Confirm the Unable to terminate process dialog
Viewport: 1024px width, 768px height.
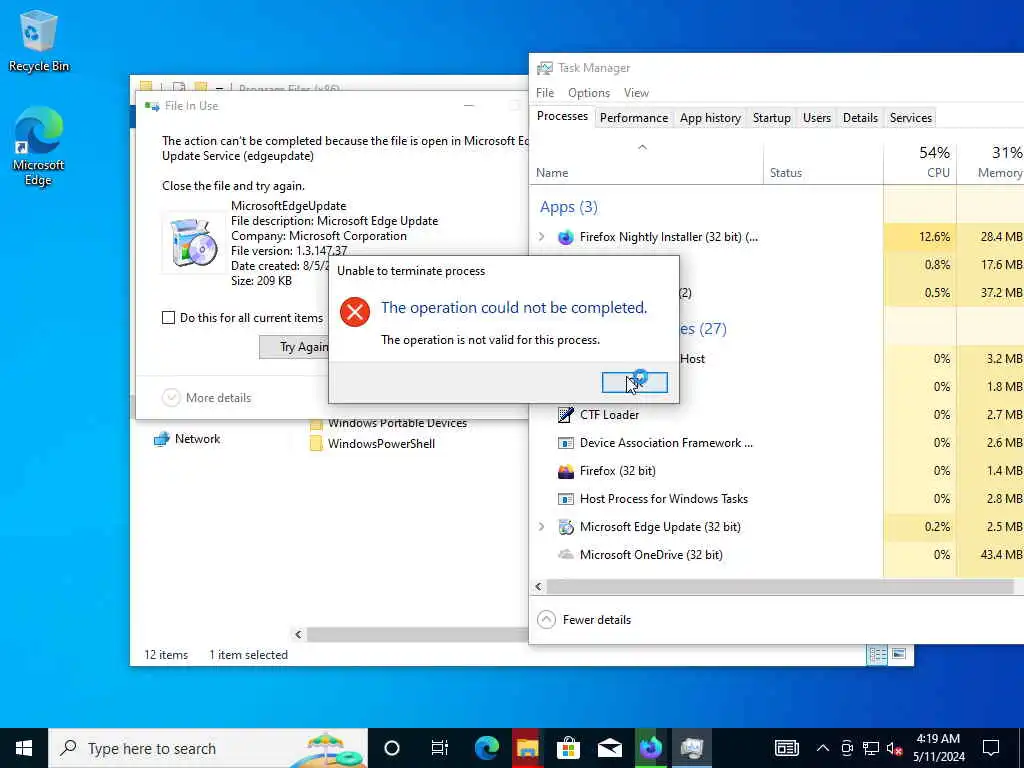(x=634, y=383)
